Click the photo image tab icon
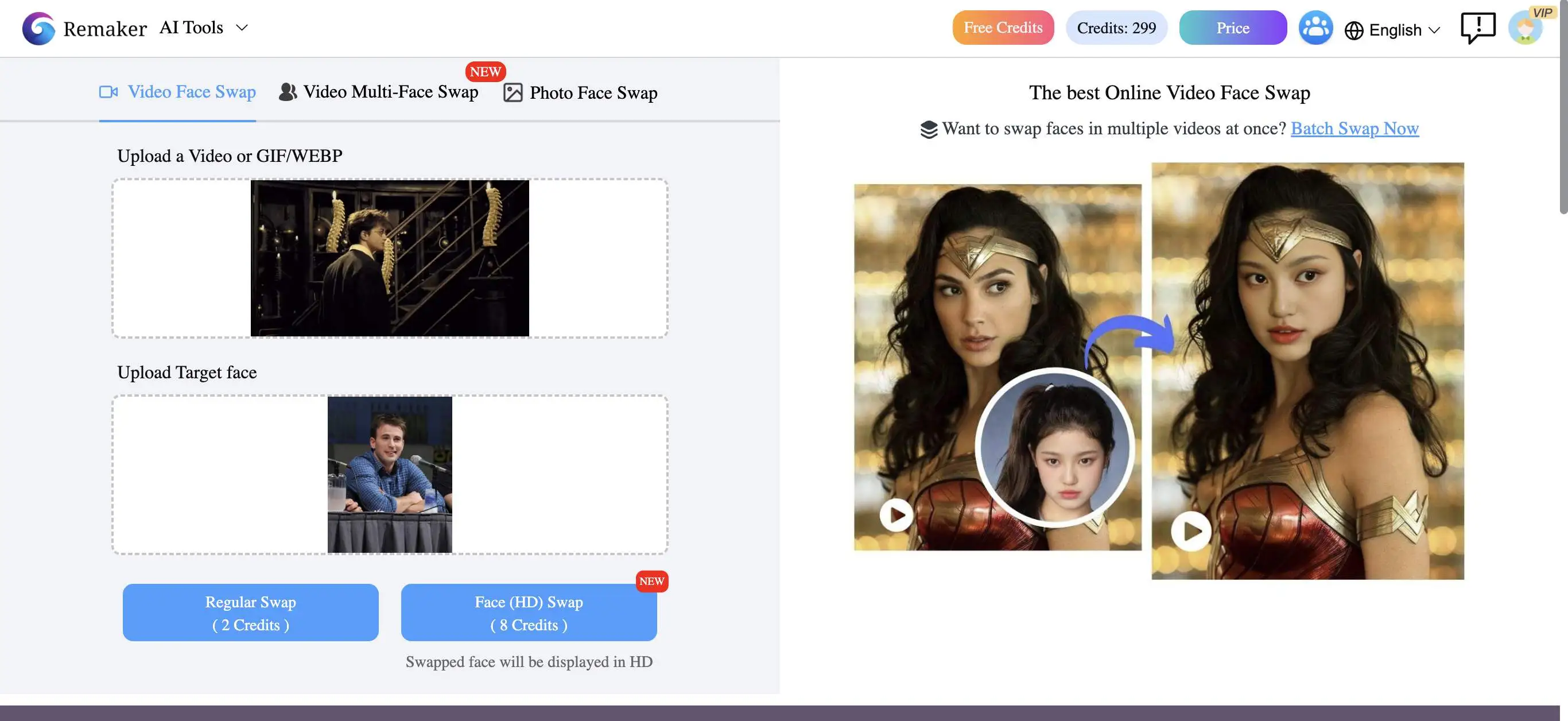1568x721 pixels. click(x=513, y=92)
